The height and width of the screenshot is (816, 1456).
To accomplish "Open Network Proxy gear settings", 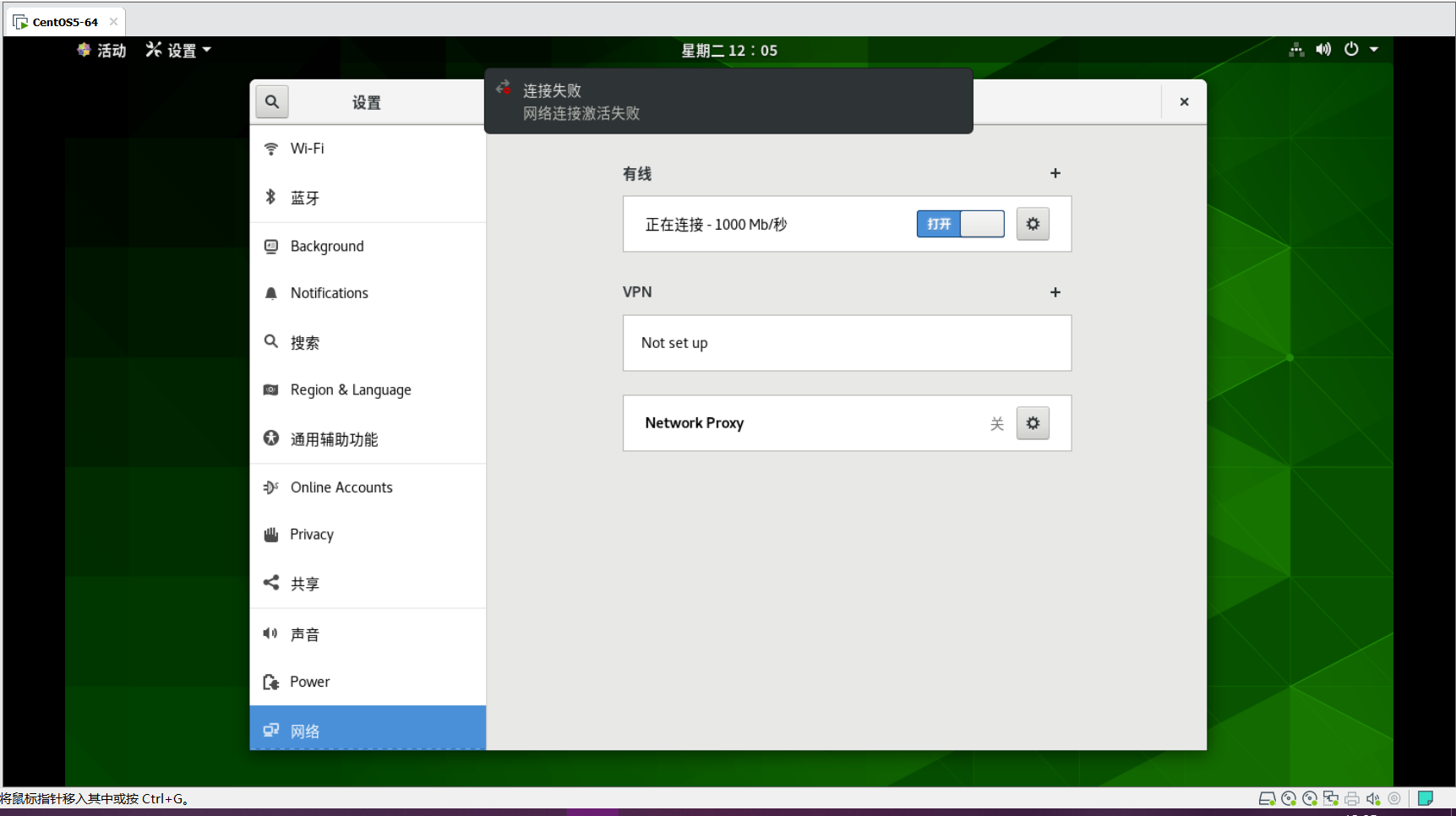I will click(1033, 423).
